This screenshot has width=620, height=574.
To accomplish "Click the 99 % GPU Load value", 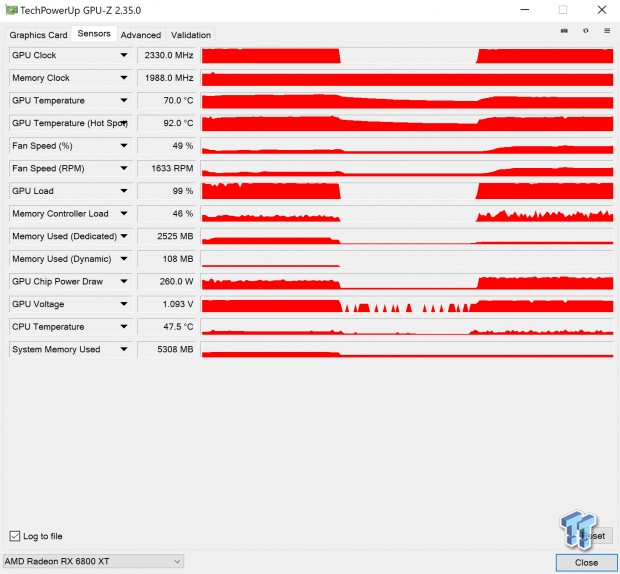I will click(x=166, y=191).
